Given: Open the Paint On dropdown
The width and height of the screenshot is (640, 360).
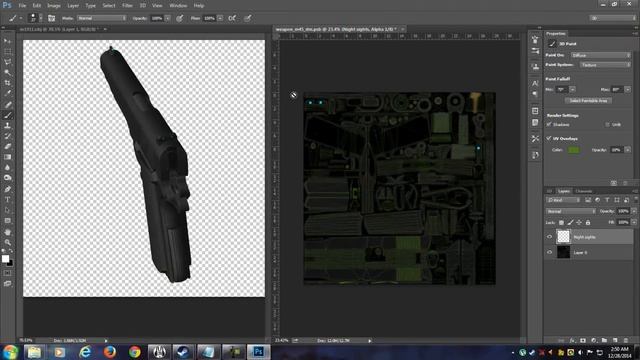Looking at the screenshot, I should coord(600,55).
